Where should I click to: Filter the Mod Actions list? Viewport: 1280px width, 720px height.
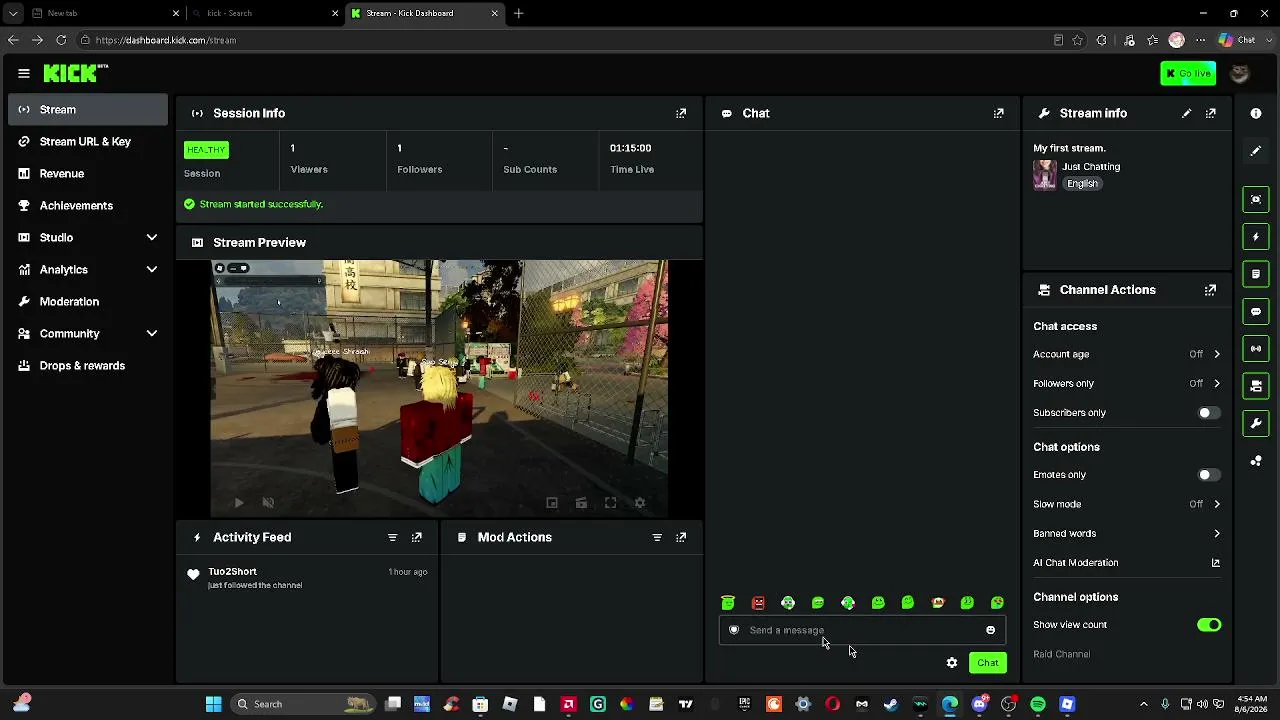(657, 537)
